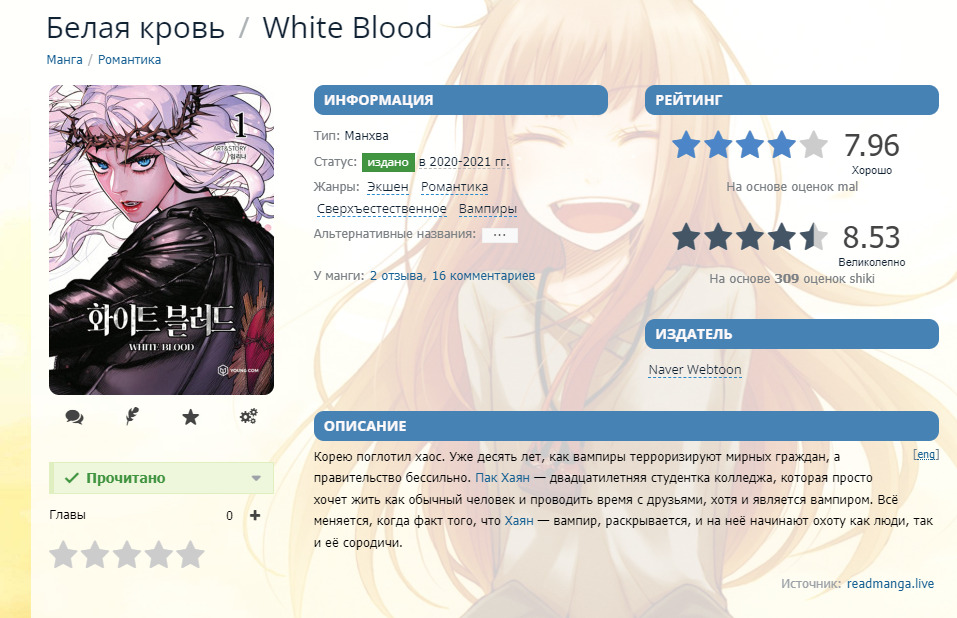
Task: Expand alternative names ellipsis button
Action: (x=499, y=235)
